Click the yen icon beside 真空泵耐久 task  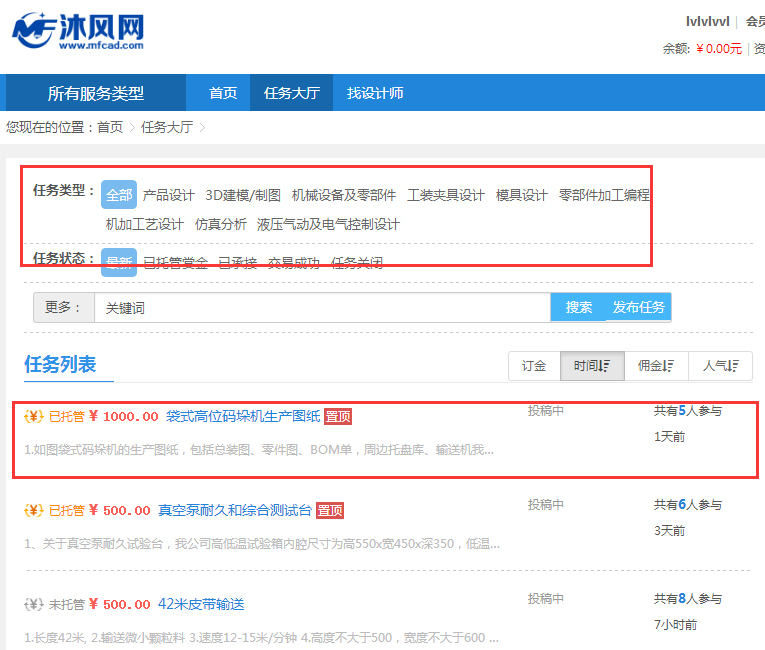(x=33, y=511)
